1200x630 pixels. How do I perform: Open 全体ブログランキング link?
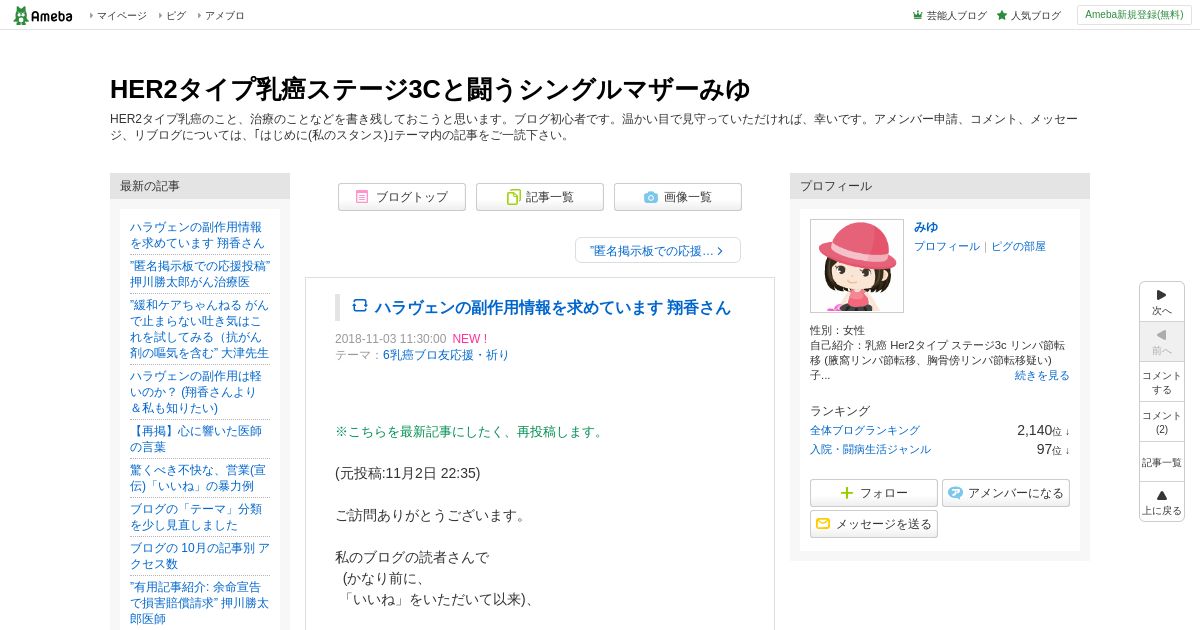pyautogui.click(x=865, y=430)
